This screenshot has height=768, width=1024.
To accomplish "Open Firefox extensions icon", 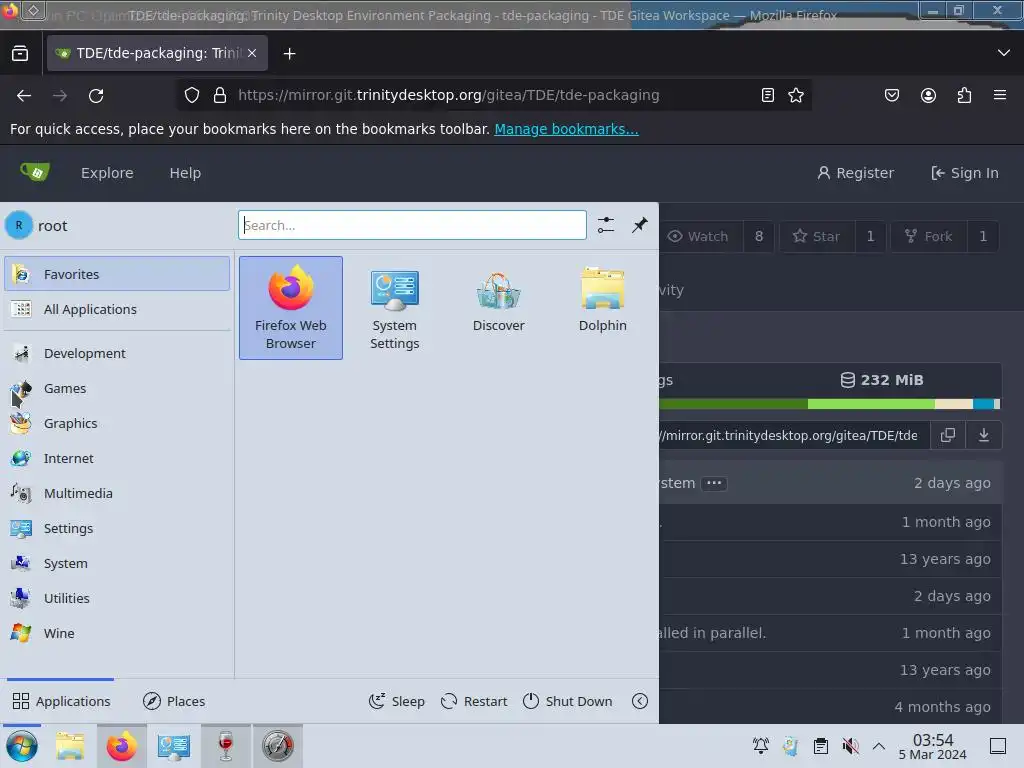I will 964,95.
